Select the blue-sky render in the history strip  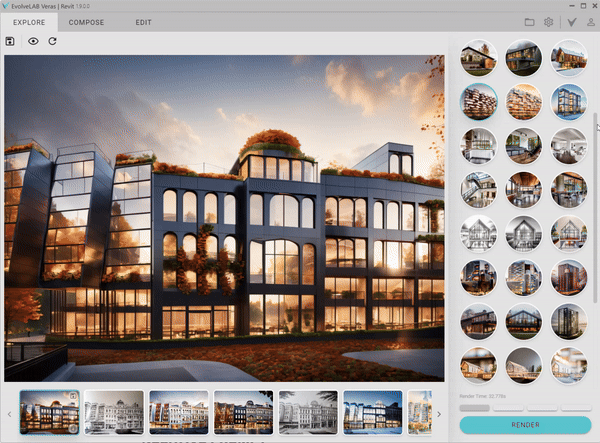tap(373, 412)
